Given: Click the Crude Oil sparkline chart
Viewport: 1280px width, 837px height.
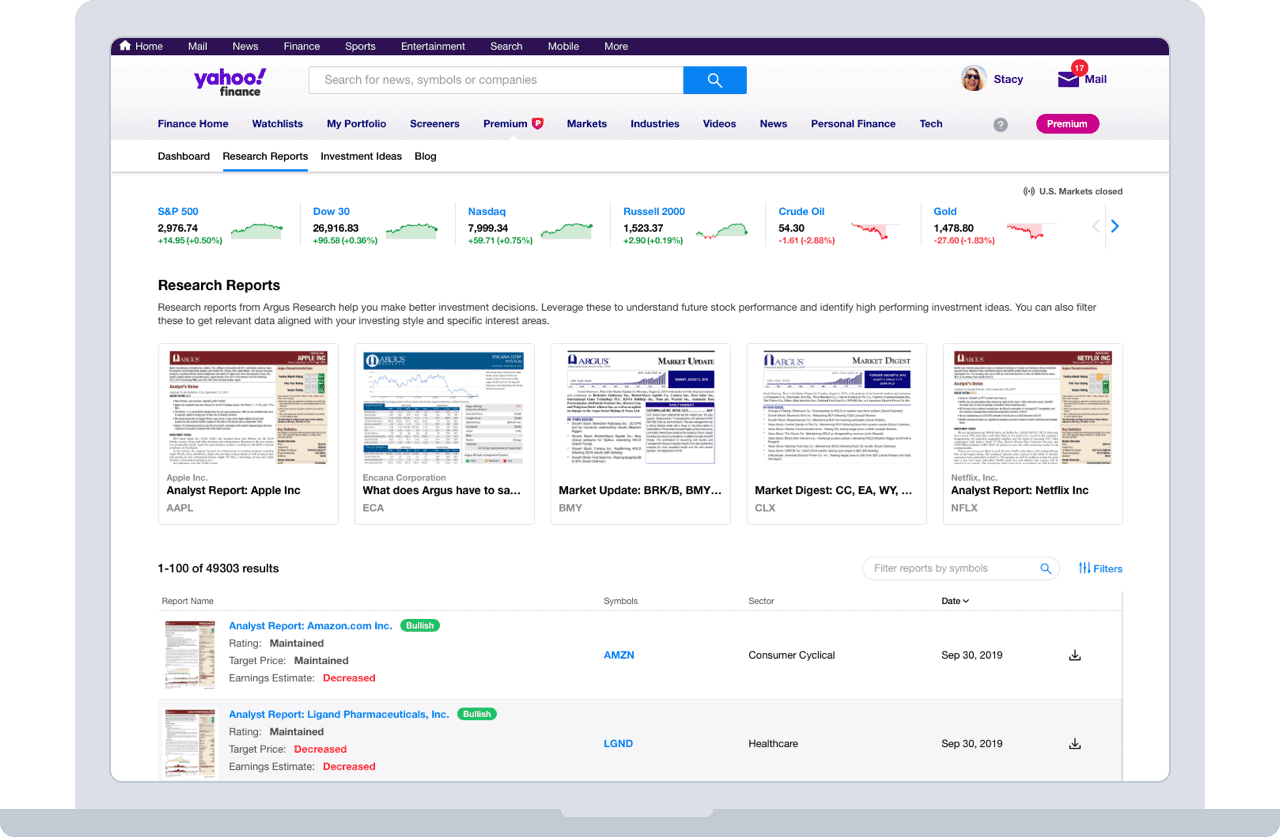Looking at the screenshot, I should click(875, 232).
